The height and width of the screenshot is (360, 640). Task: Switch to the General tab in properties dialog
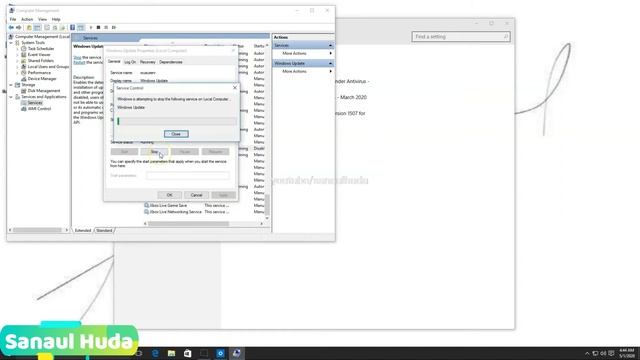(x=114, y=62)
